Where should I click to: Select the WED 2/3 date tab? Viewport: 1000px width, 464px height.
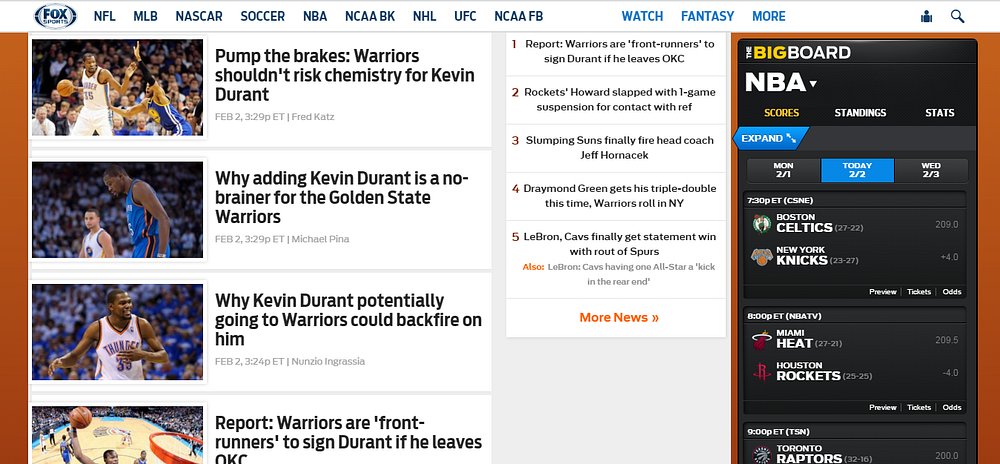tap(930, 170)
